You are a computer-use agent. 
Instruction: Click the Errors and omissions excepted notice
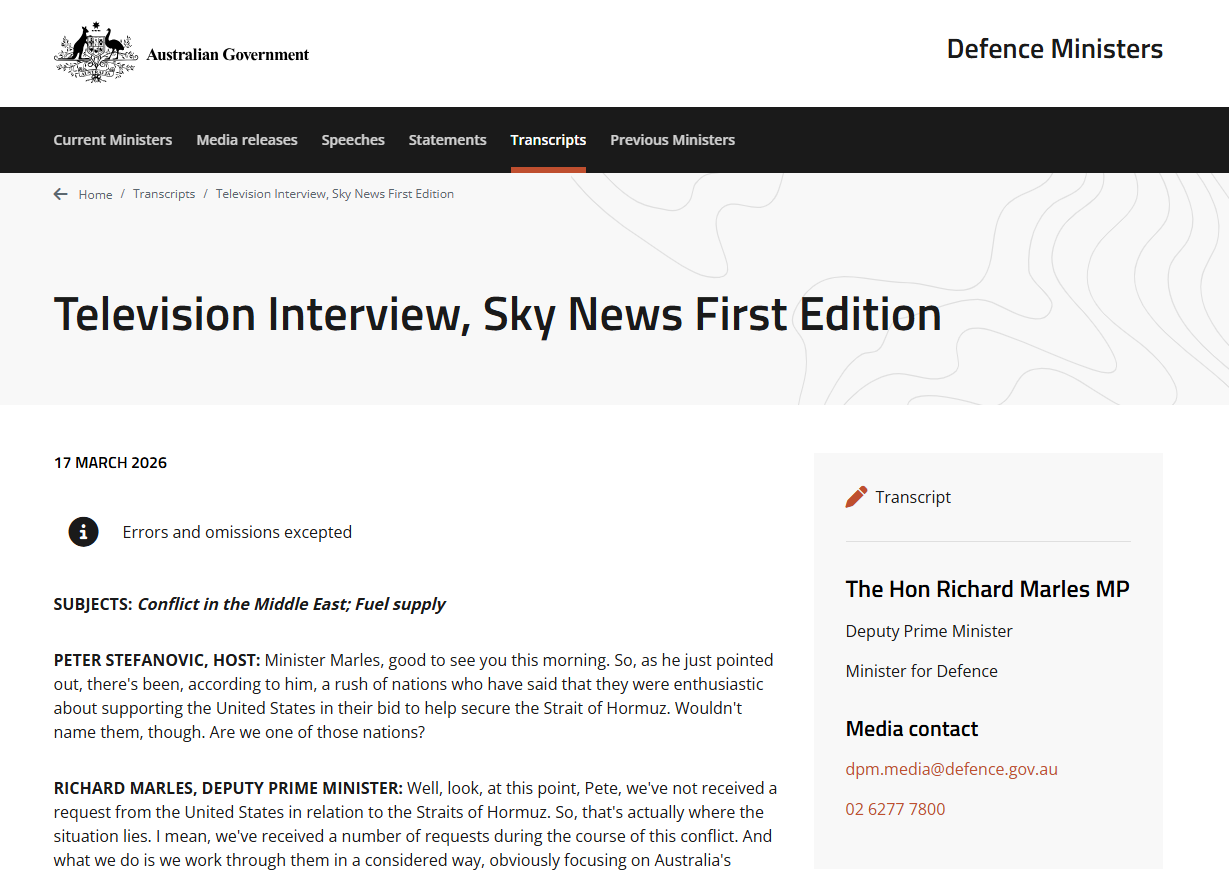pos(237,532)
